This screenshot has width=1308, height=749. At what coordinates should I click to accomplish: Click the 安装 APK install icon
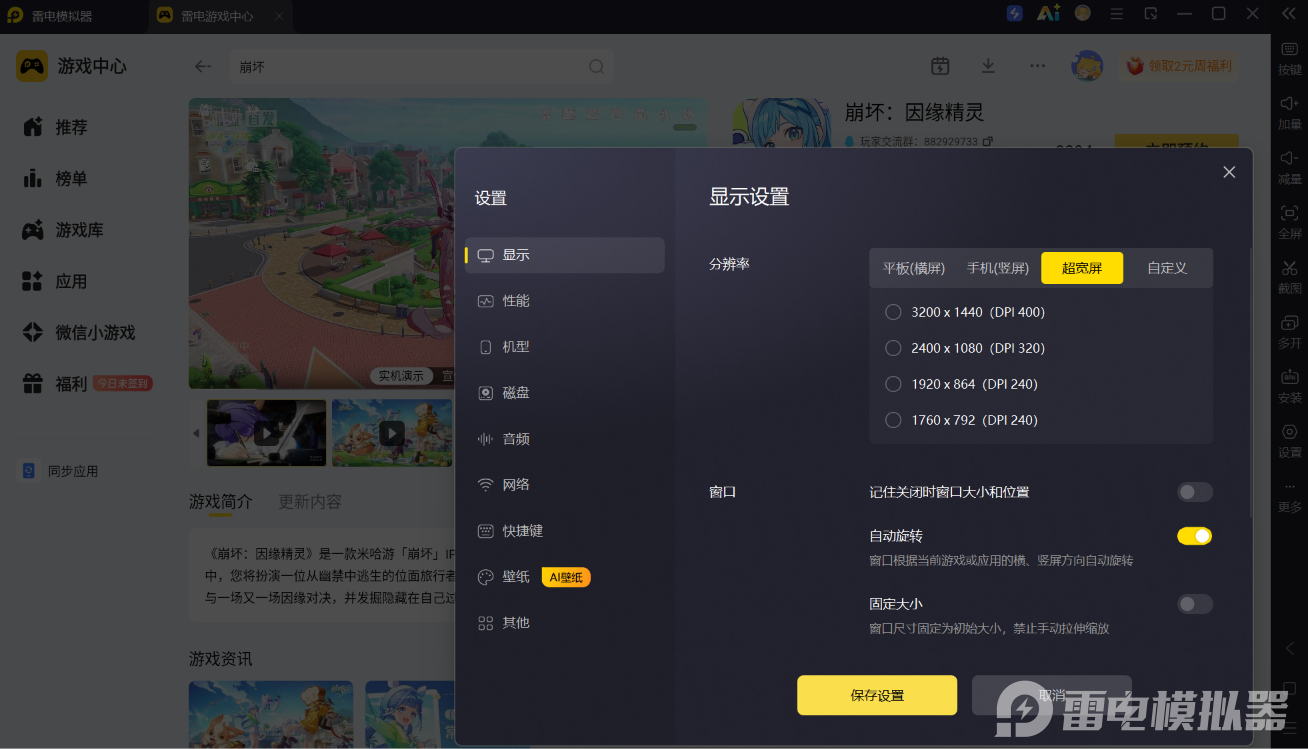[x=1290, y=377]
